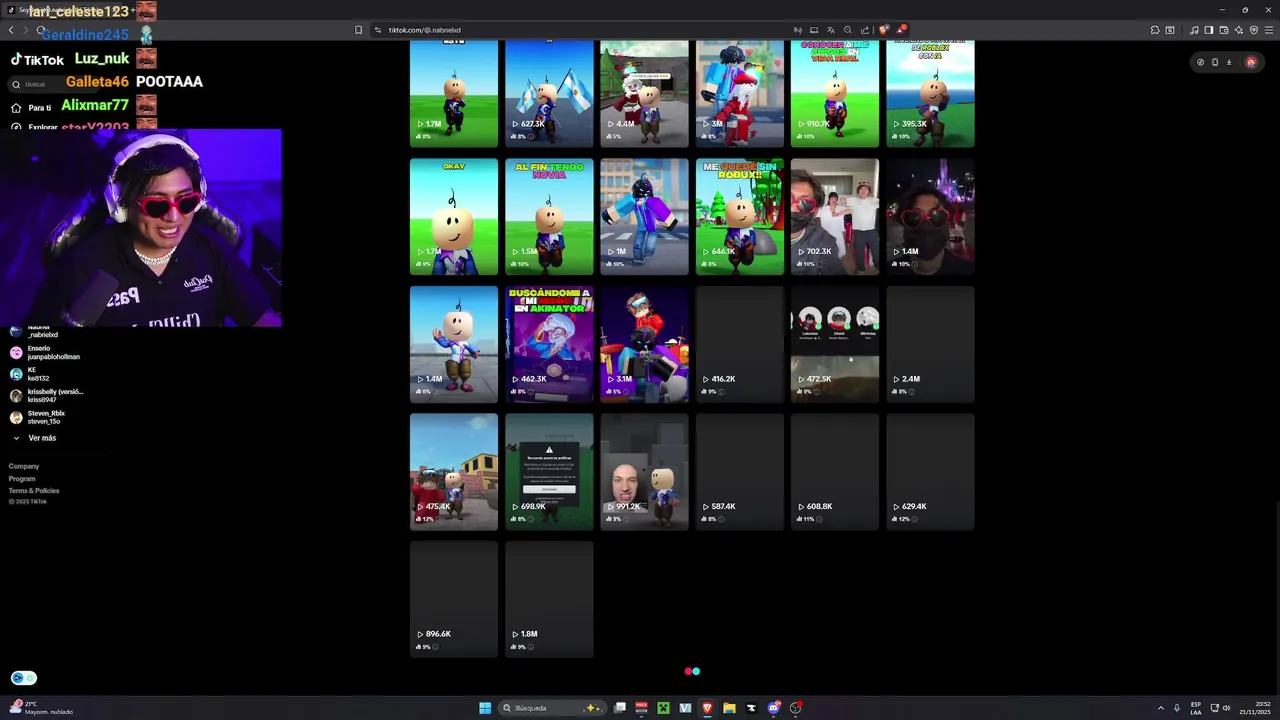This screenshot has height=720, width=1280.
Task: Click the TikTok logo
Action: (37, 60)
